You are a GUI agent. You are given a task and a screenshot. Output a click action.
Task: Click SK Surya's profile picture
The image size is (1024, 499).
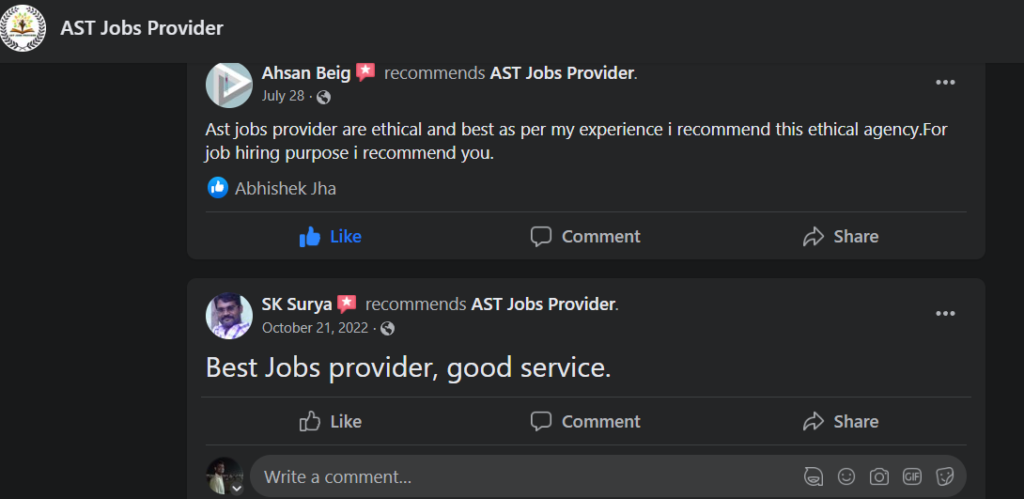pos(229,315)
